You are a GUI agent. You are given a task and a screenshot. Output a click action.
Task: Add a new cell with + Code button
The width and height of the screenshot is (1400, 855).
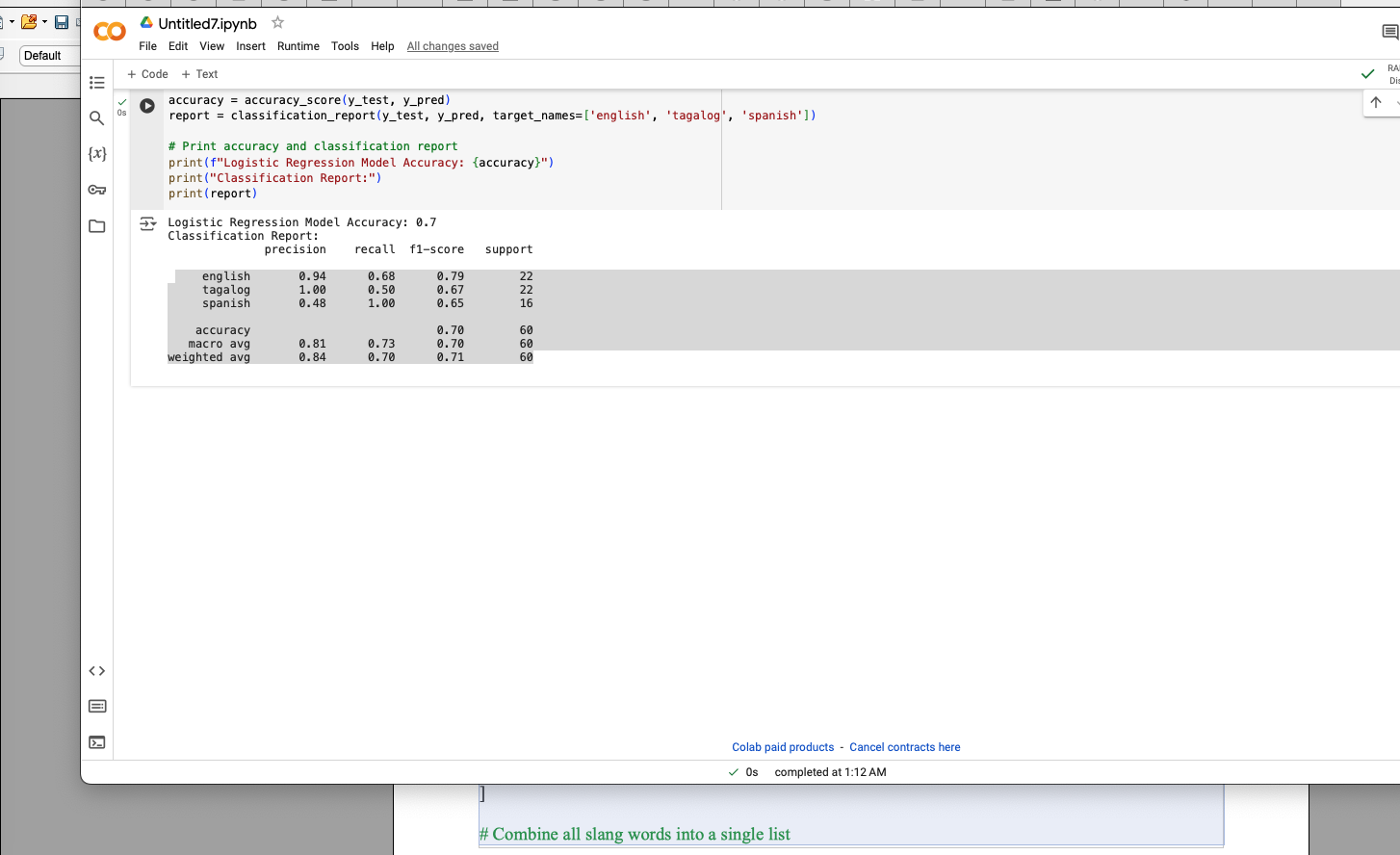pyautogui.click(x=146, y=74)
